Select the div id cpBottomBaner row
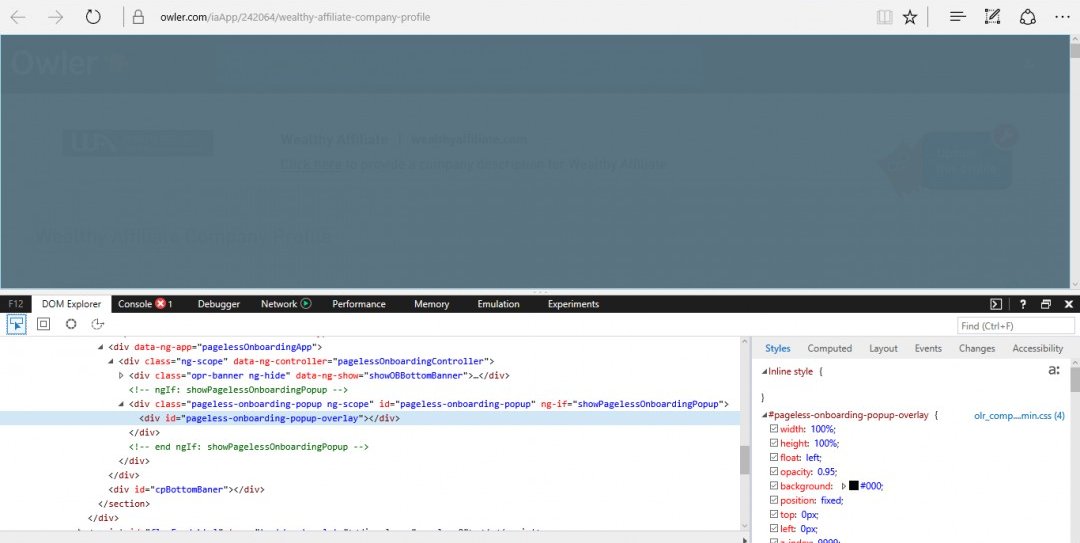 pyautogui.click(x=187, y=490)
